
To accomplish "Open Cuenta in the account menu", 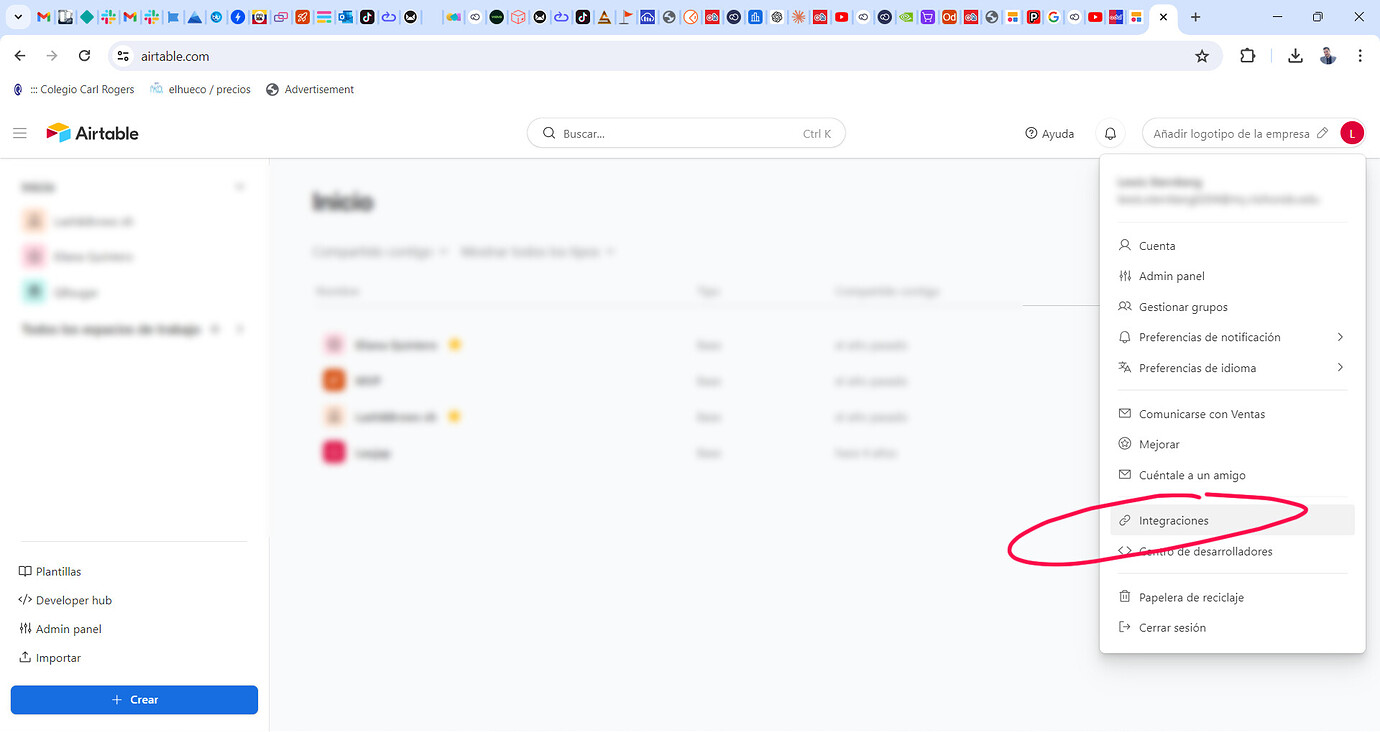I will pyautogui.click(x=1158, y=245).
